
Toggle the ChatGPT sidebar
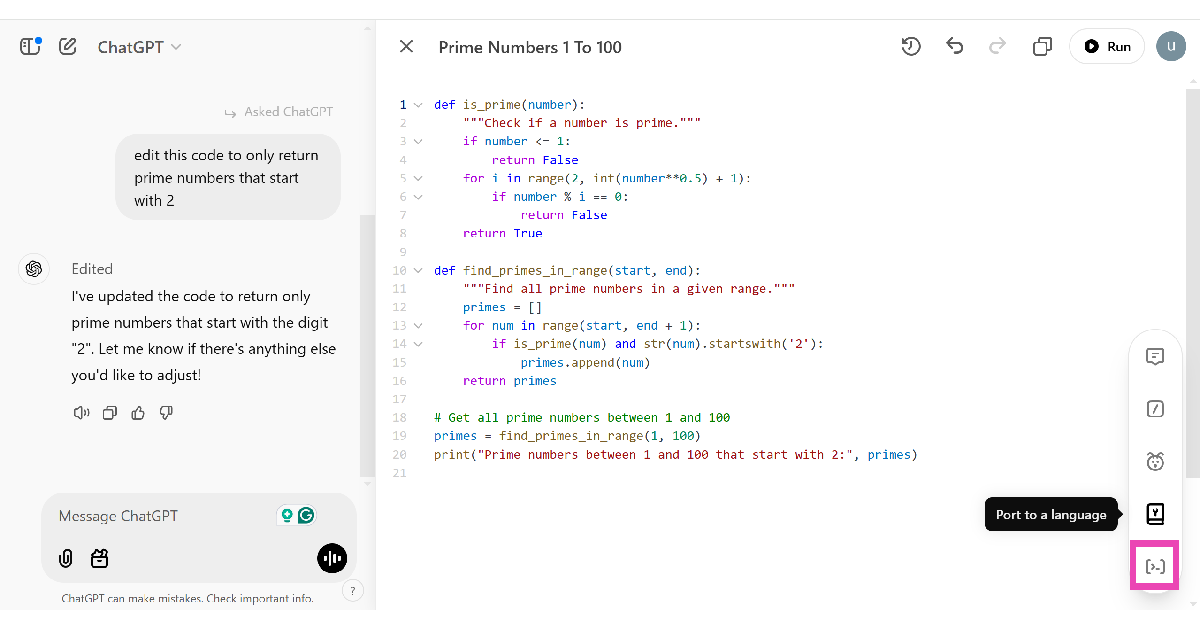click(30, 46)
